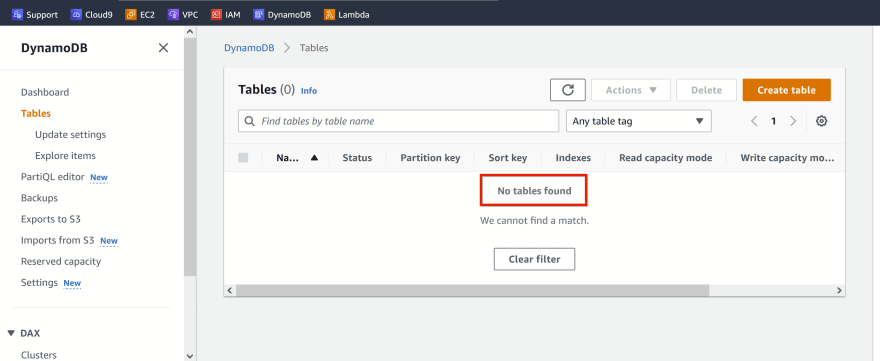Open Reserved capacity page
This screenshot has height=361, width=880.
(61, 261)
